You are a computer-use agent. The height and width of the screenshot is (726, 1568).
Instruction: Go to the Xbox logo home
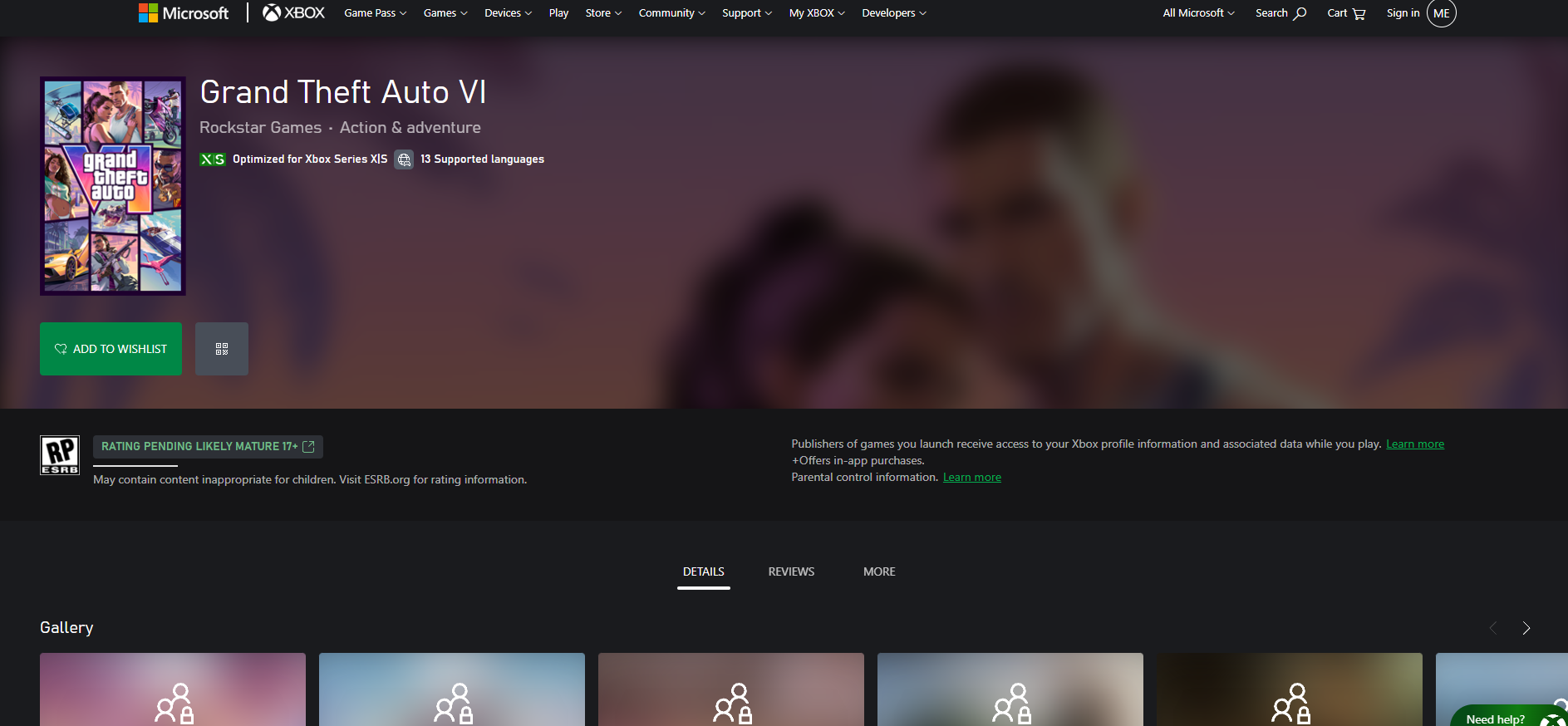293,13
